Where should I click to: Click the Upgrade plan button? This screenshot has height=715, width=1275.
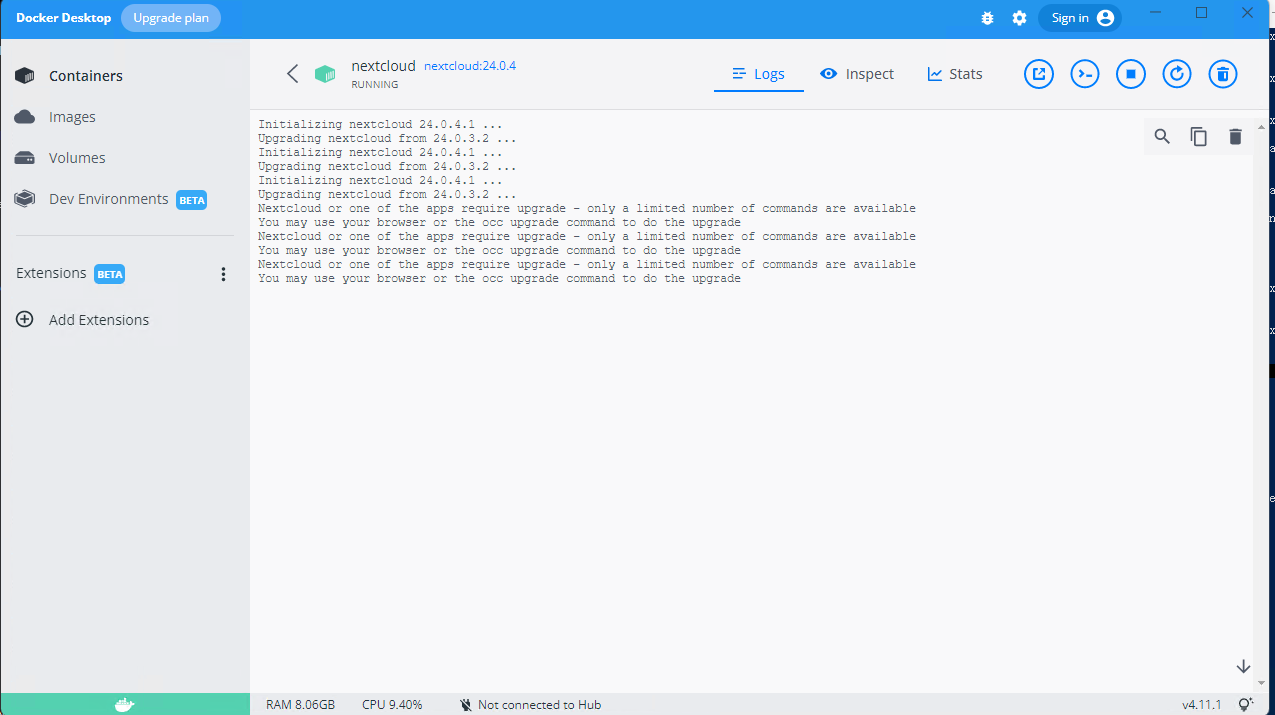[x=170, y=17]
